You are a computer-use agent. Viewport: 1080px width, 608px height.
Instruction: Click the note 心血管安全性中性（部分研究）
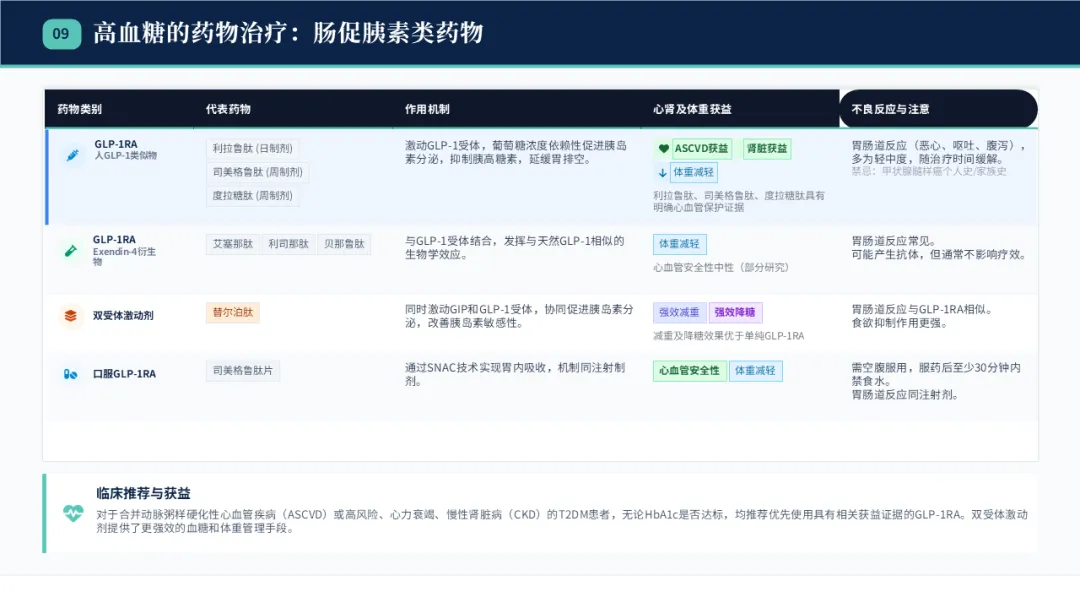(720, 267)
